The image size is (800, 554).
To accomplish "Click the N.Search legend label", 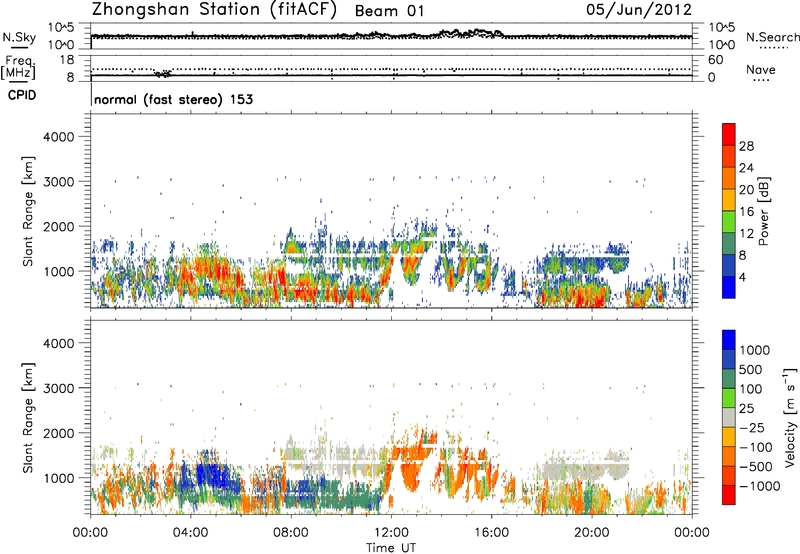I will 773,37.
